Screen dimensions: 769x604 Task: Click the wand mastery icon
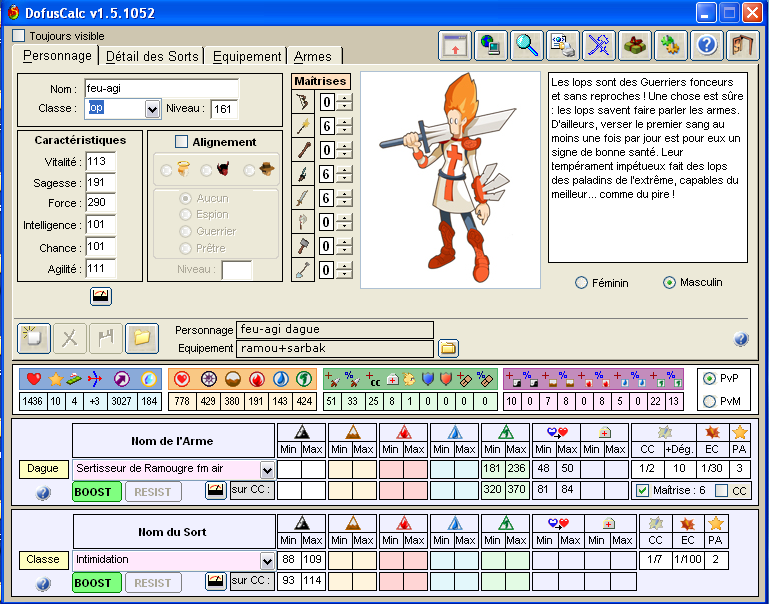tap(303, 126)
